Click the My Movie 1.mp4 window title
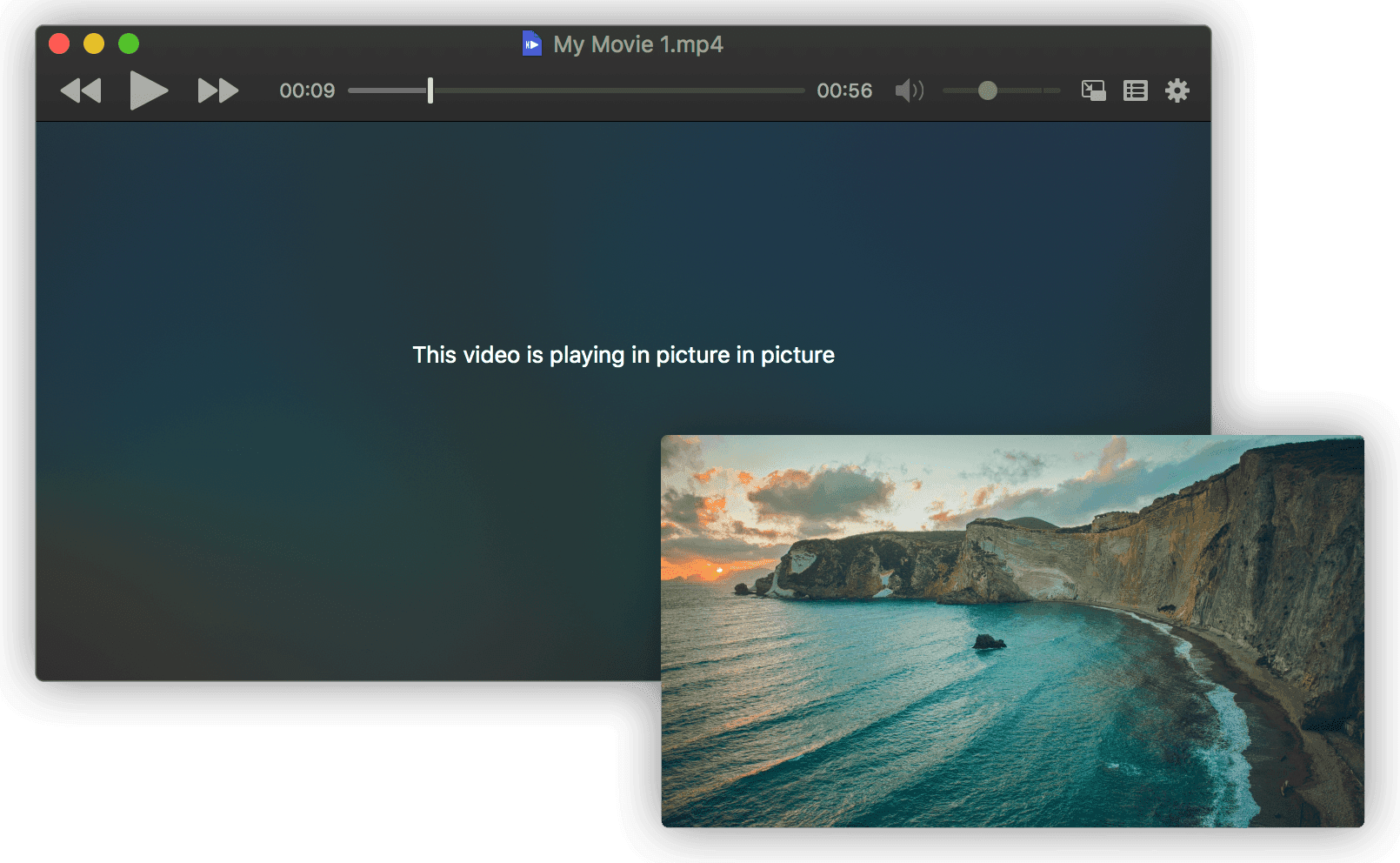The height and width of the screenshot is (863, 1400). tap(638, 44)
